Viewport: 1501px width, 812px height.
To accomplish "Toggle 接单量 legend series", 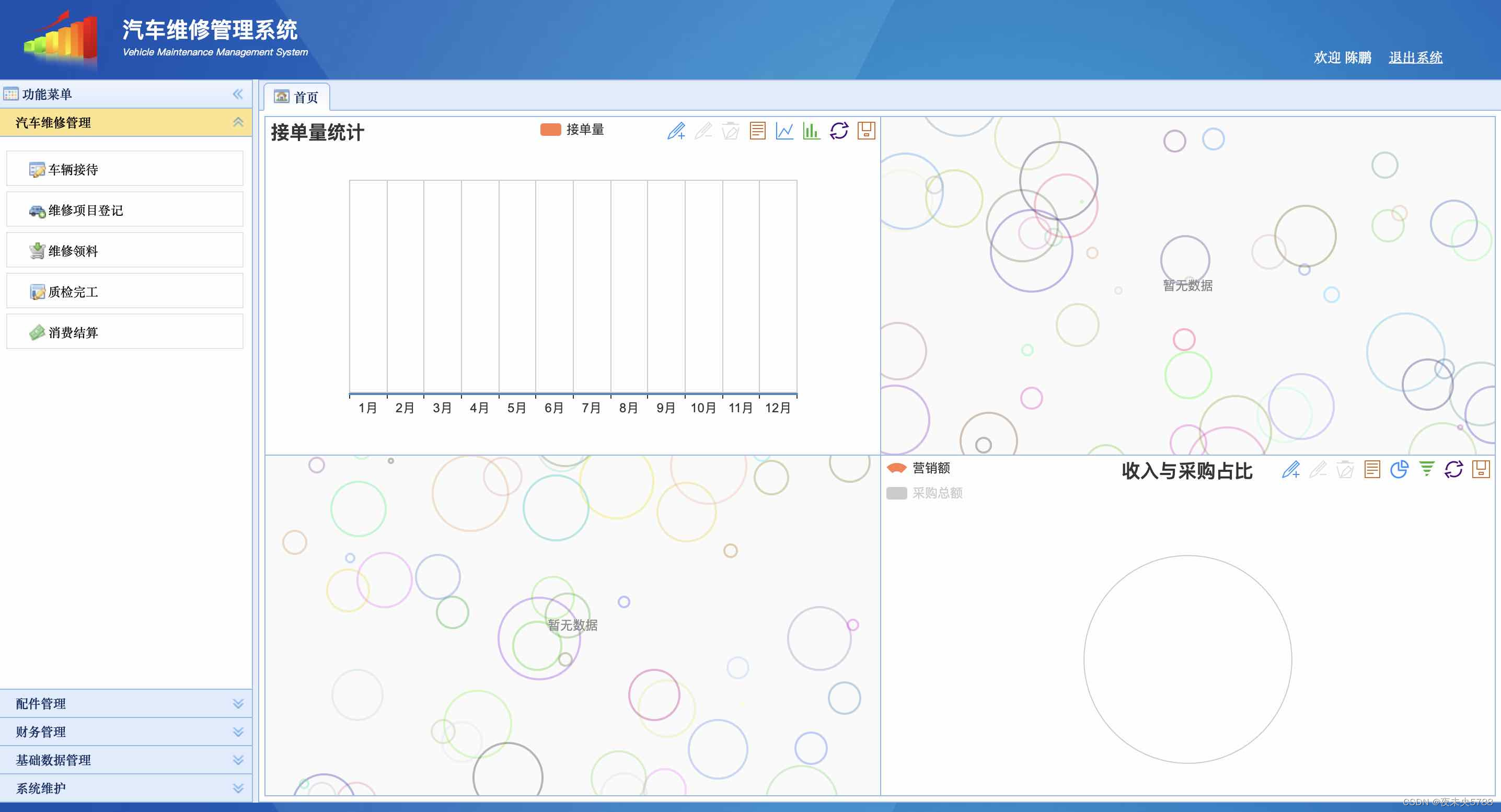I will 572,129.
